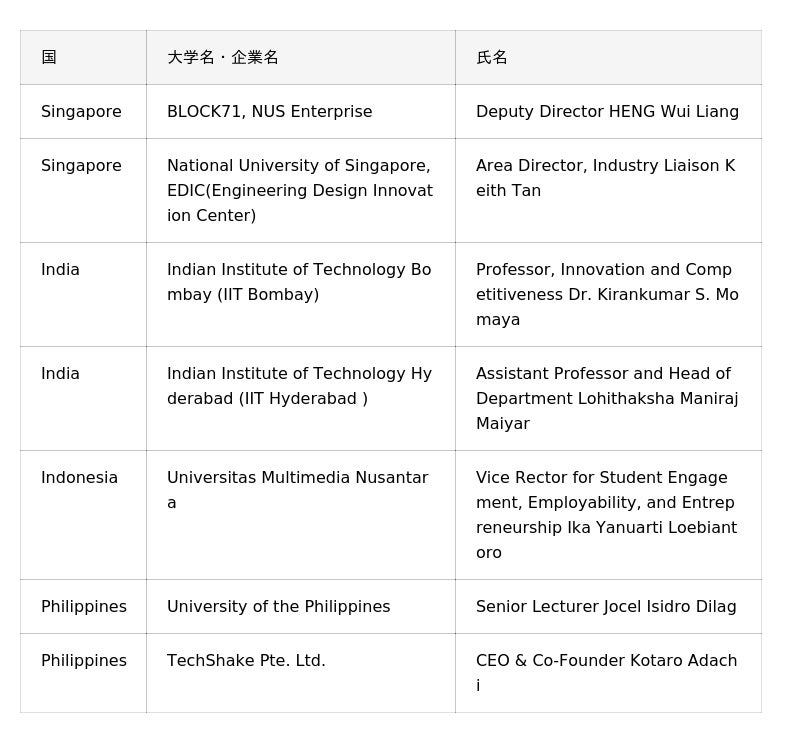Select the Ika Yanuarti Loebiantoro cell
The width and height of the screenshot is (800, 743).
coord(606,515)
